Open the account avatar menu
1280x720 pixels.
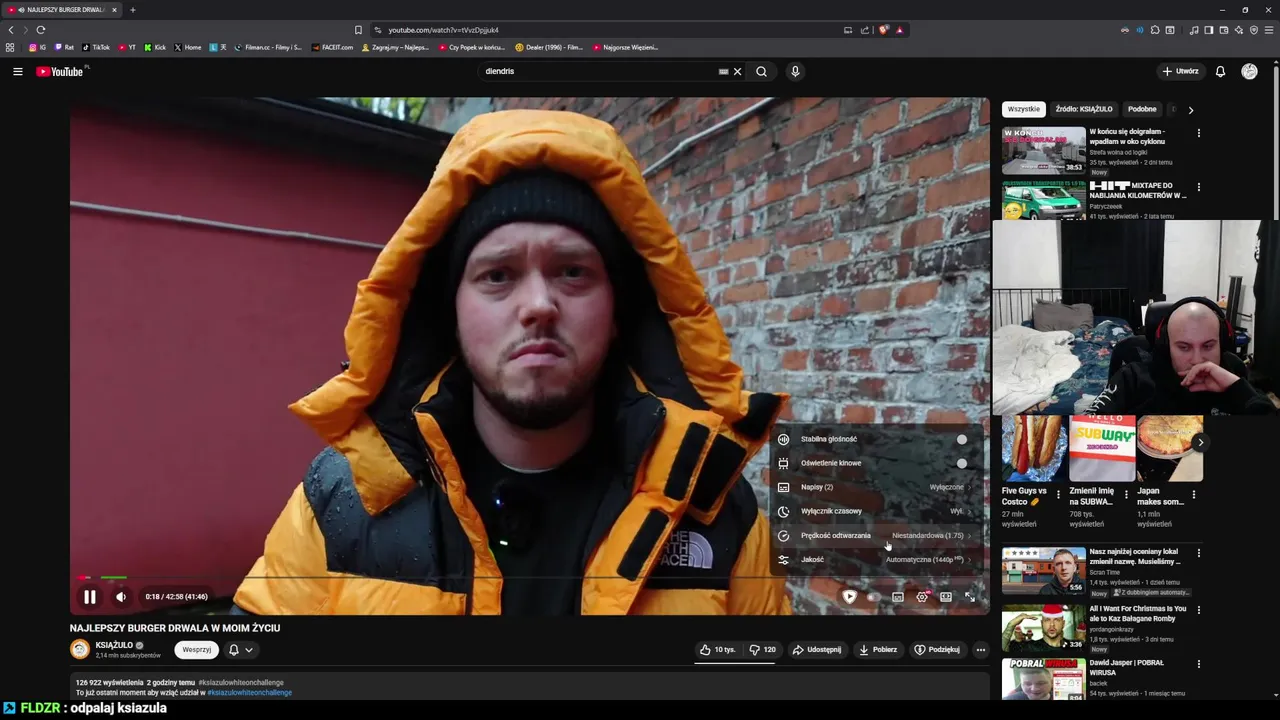[x=1249, y=71]
